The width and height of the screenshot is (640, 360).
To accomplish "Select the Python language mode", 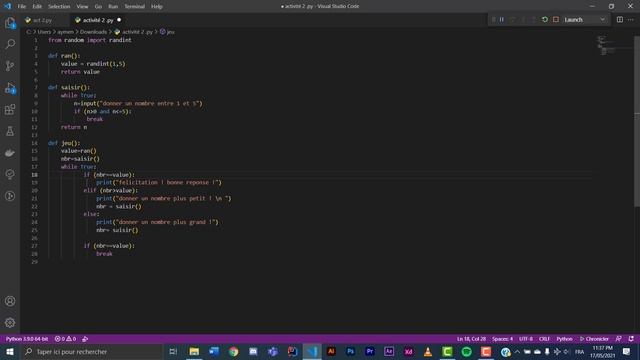I will coord(564,339).
